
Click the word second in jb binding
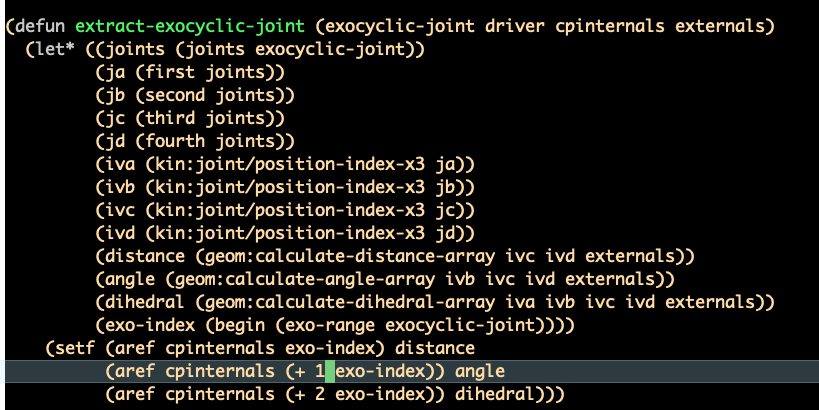(x=176, y=95)
